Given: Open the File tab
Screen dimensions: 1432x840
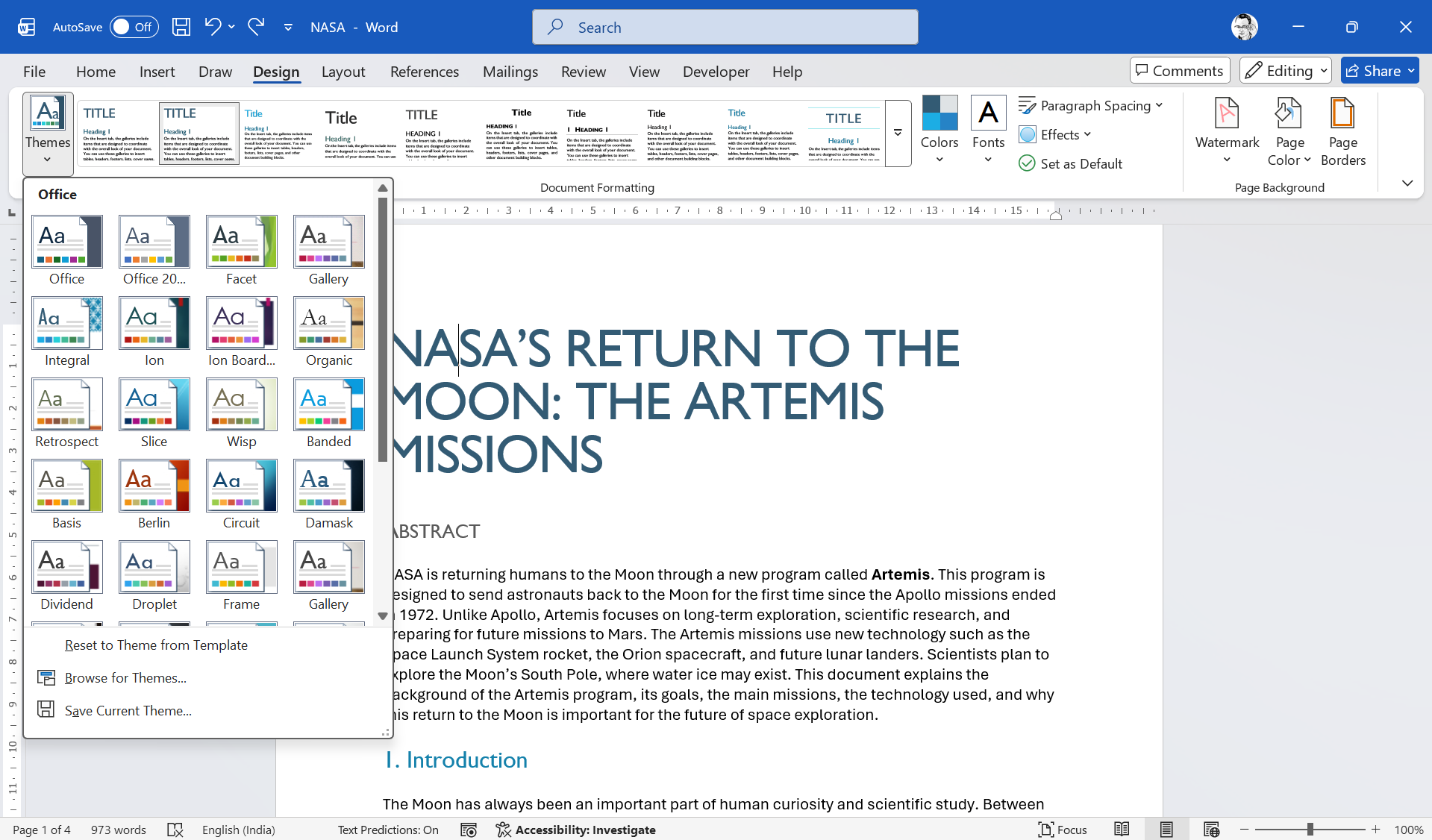Looking at the screenshot, I should click(34, 72).
